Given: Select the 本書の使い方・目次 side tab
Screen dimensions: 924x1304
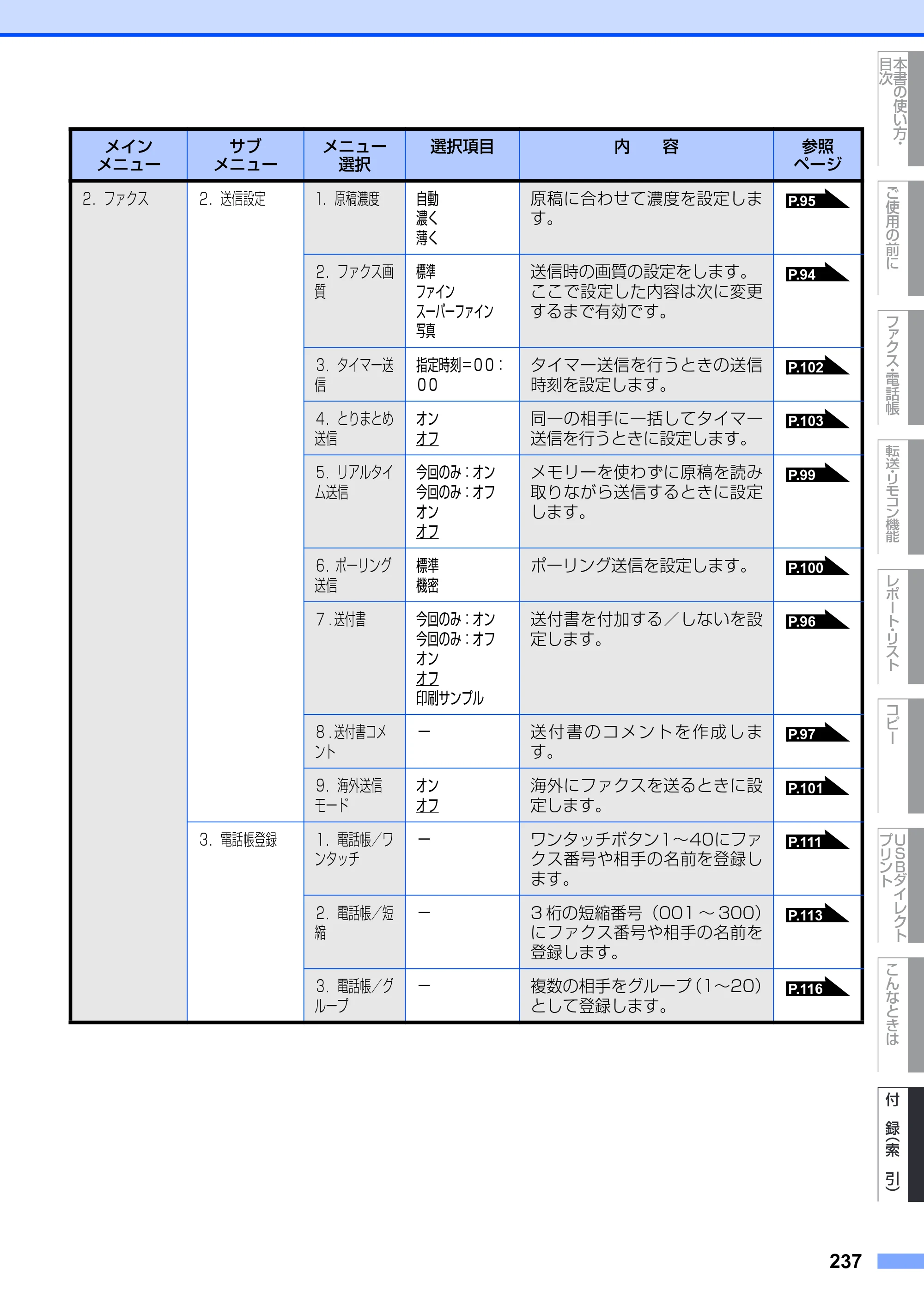Looking at the screenshot, I should (900, 109).
